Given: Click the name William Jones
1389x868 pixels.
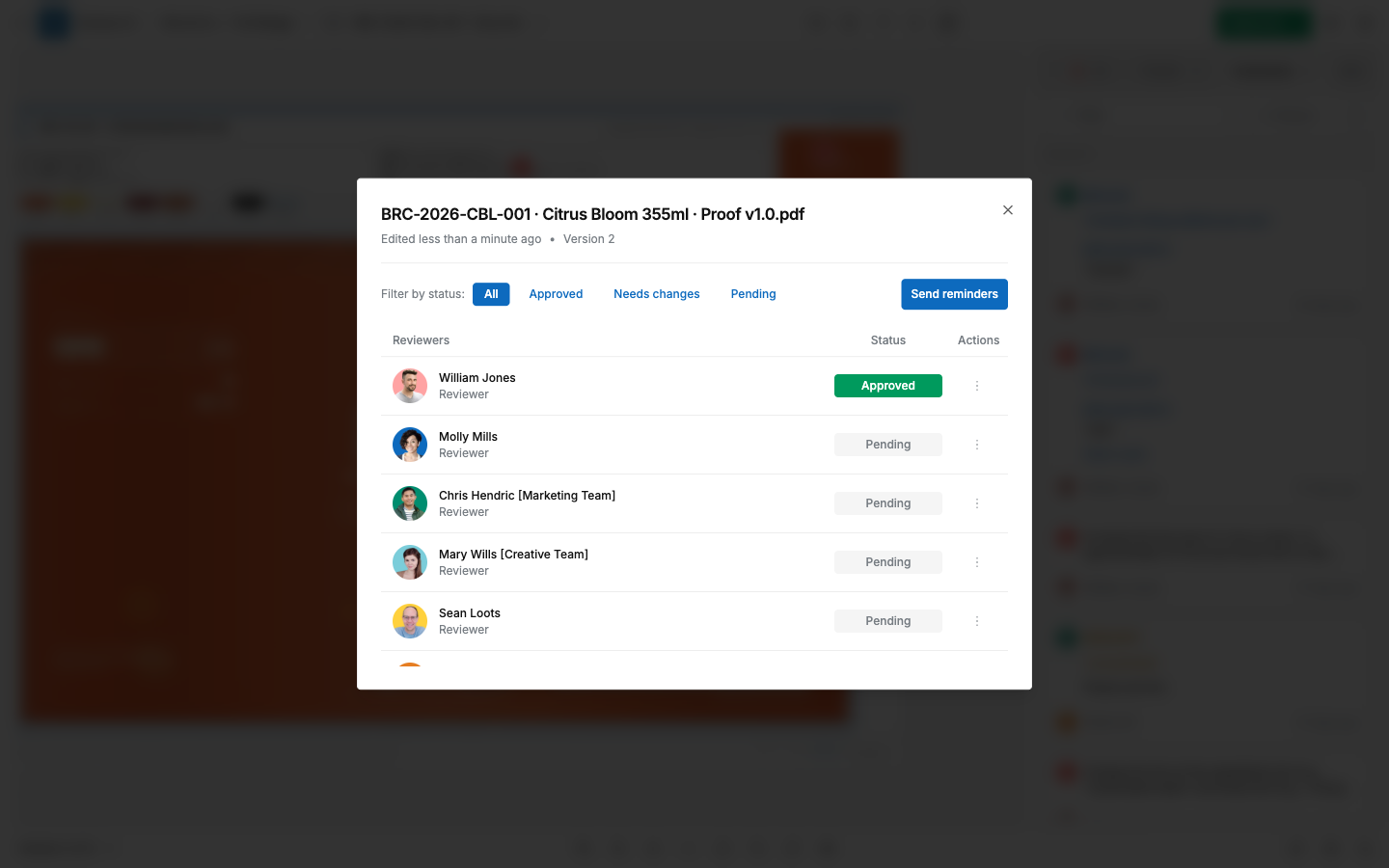Looking at the screenshot, I should pos(477,378).
